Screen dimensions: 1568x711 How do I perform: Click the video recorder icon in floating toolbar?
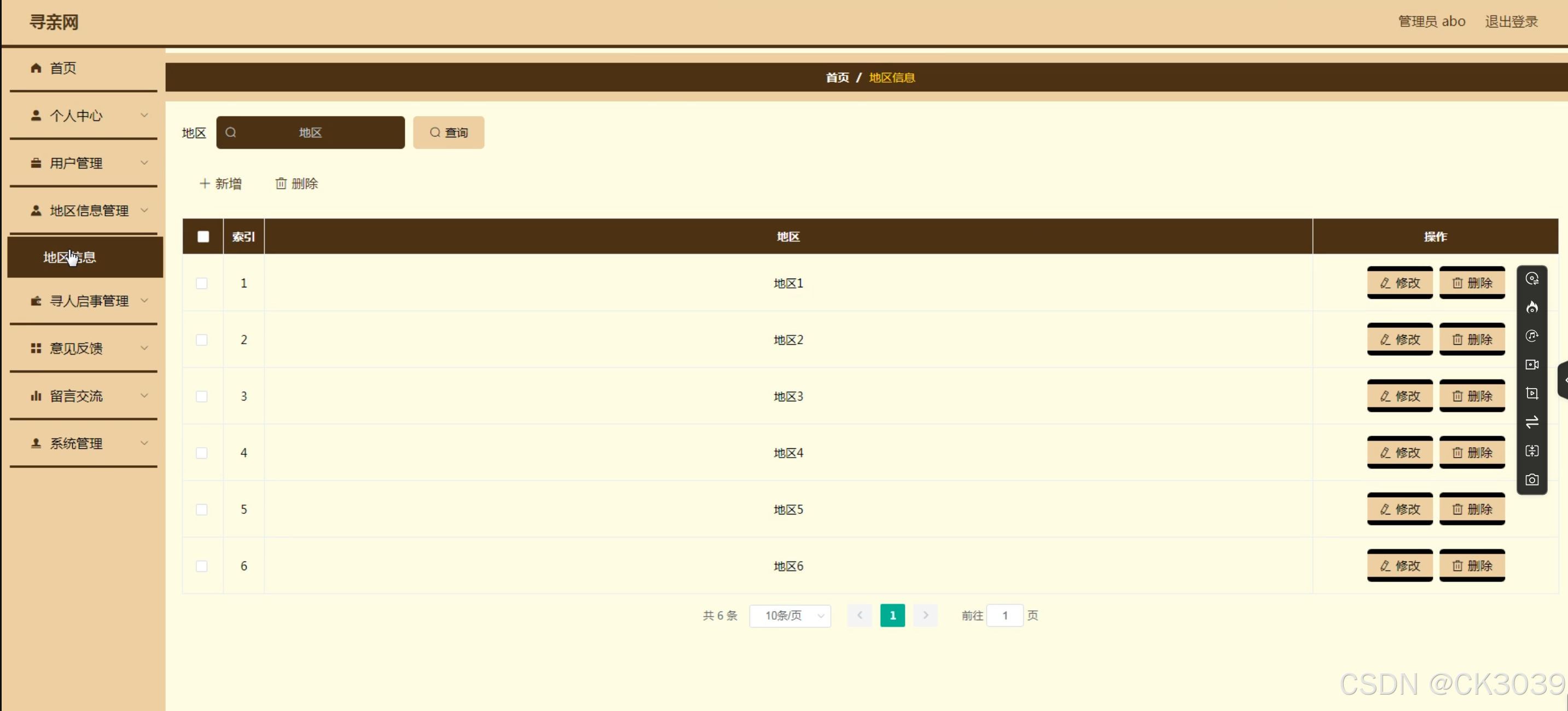click(x=1531, y=365)
